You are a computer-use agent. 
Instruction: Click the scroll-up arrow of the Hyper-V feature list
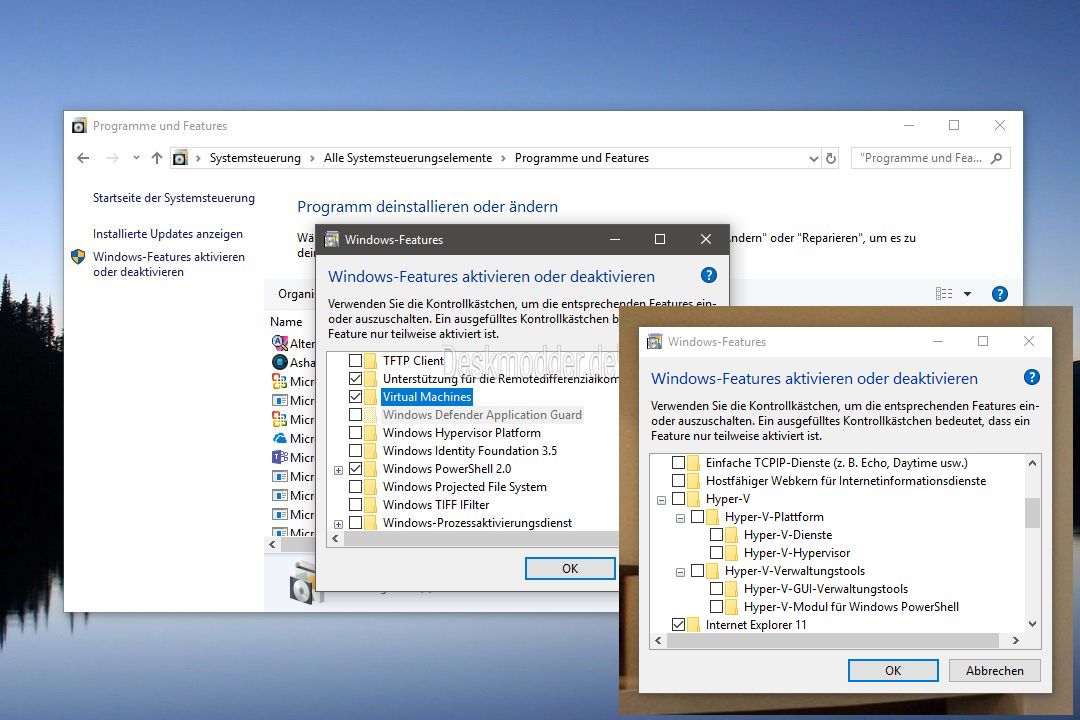(1032, 463)
